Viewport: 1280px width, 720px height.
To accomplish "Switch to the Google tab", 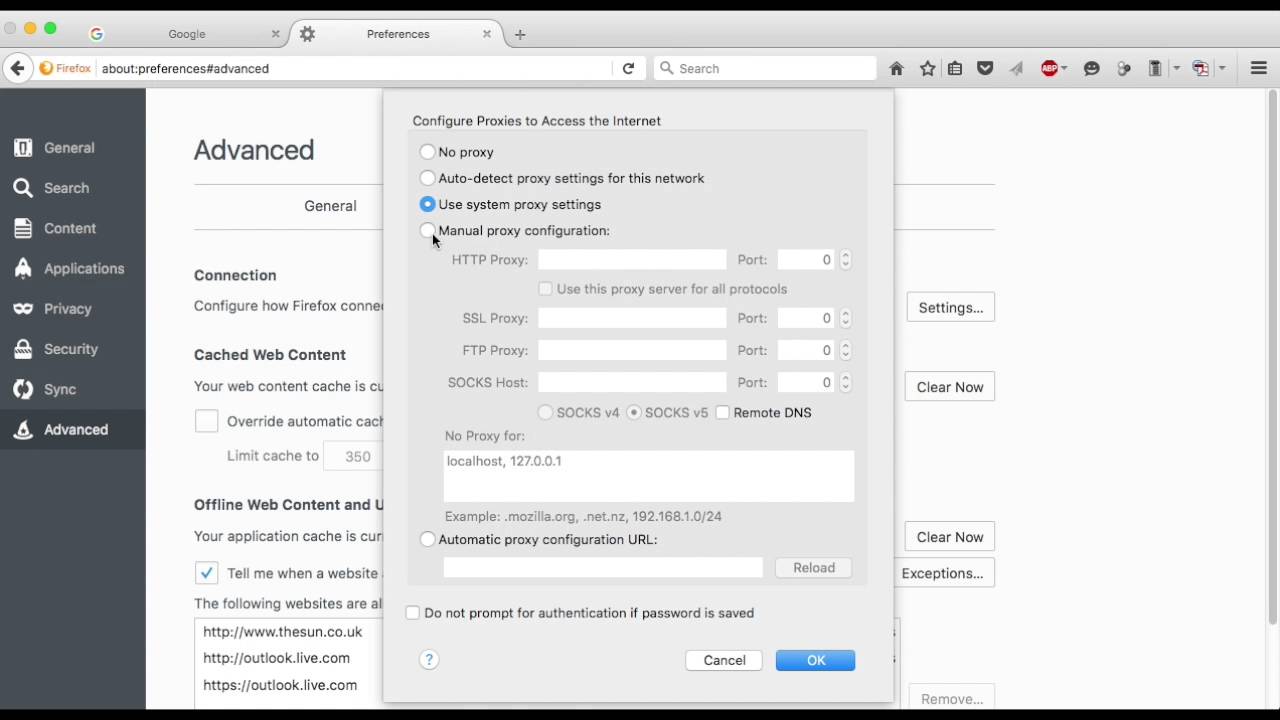I will tap(186, 34).
